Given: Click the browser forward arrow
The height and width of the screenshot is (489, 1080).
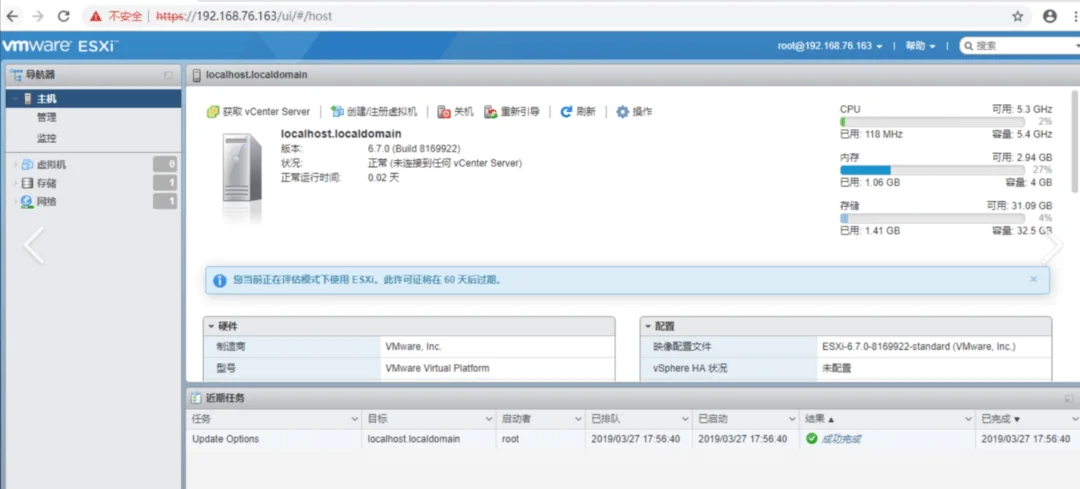Looking at the screenshot, I should (38, 16).
